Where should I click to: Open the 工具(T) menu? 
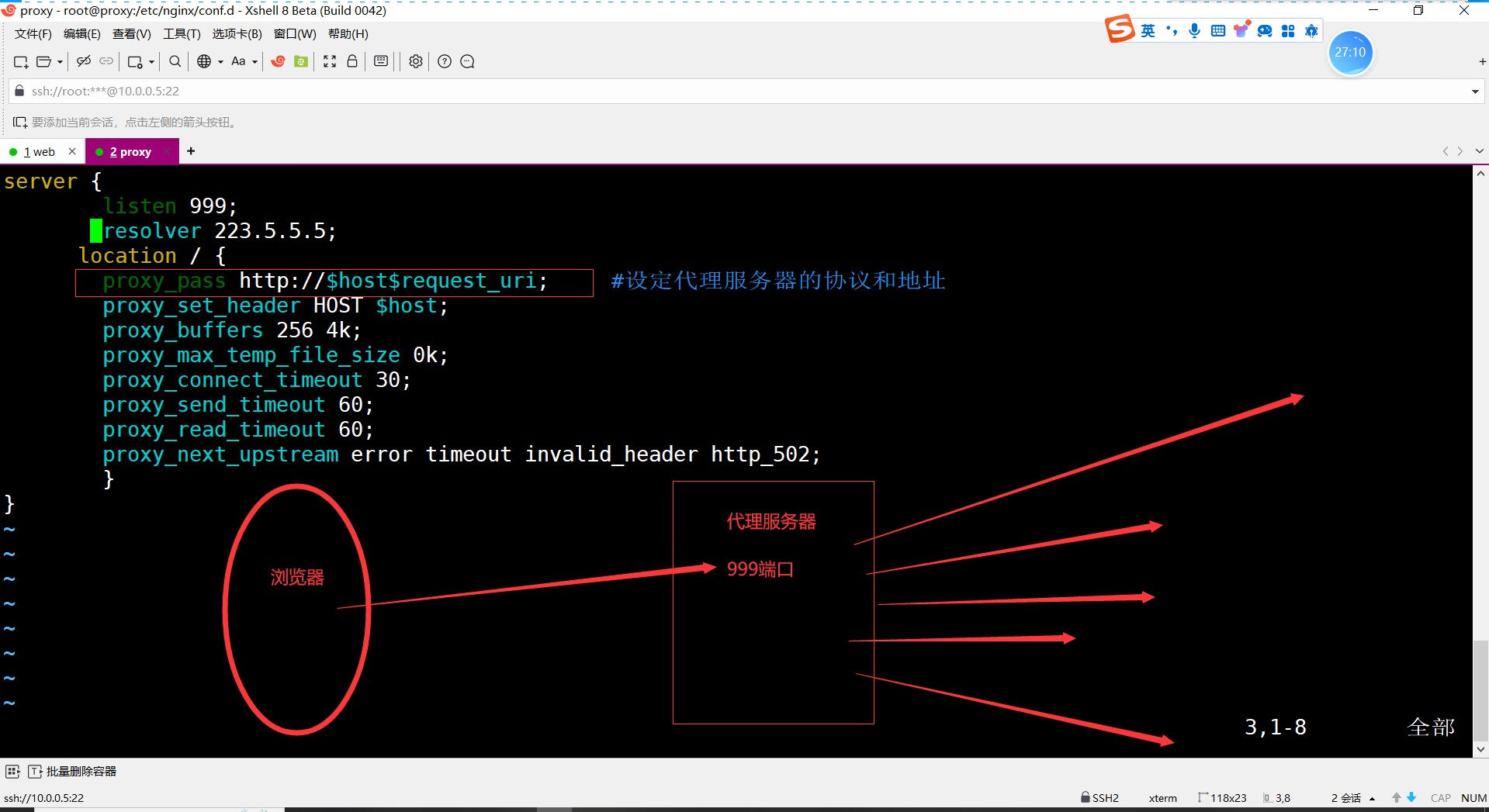pos(182,34)
